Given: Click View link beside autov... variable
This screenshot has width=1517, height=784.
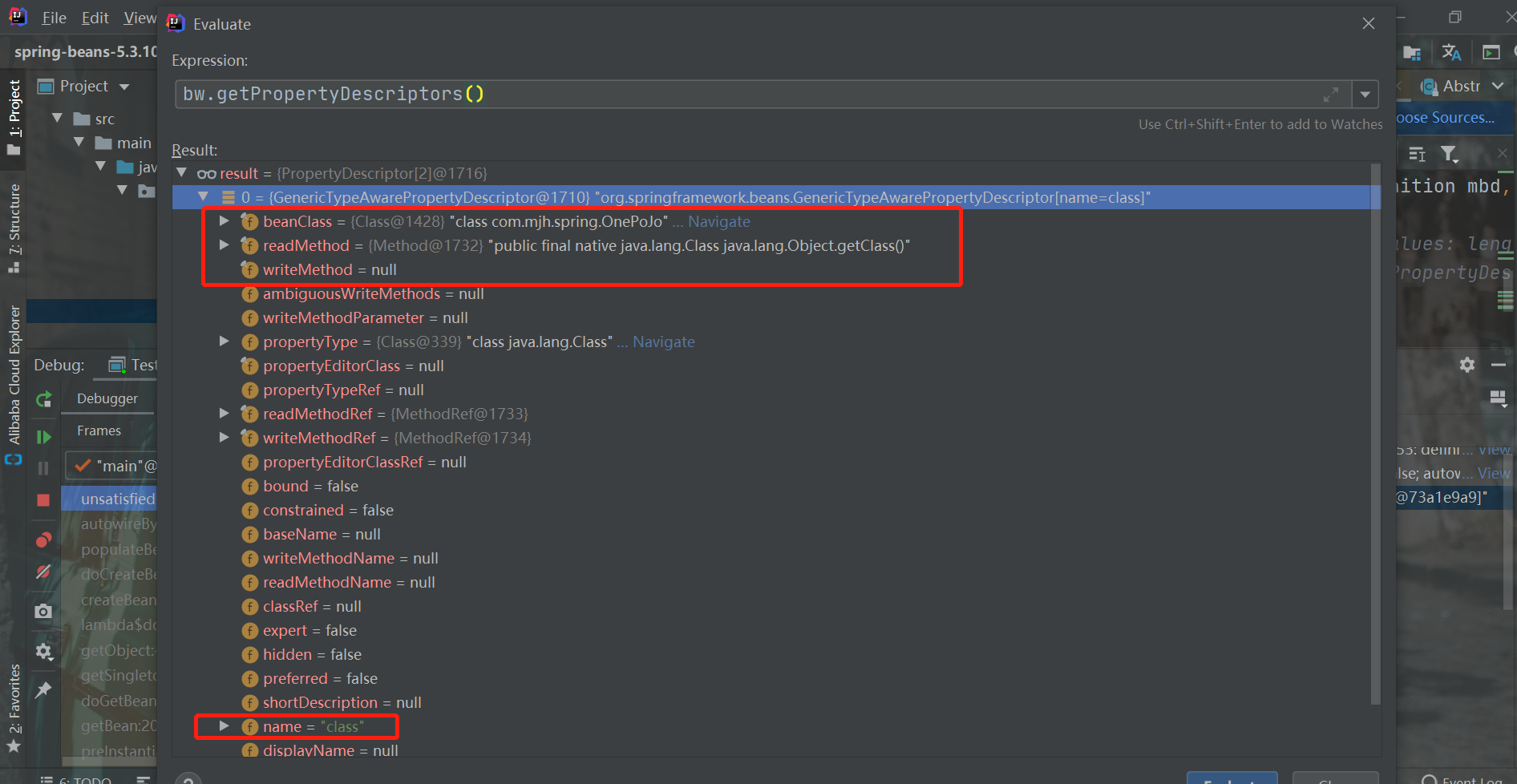Looking at the screenshot, I should pyautogui.click(x=1494, y=474).
